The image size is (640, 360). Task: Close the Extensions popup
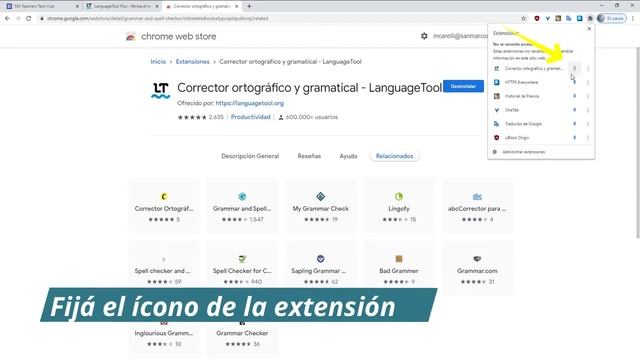589,29
